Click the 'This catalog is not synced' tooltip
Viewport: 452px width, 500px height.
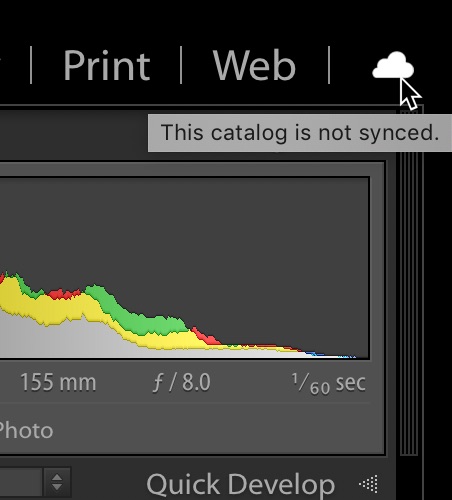coord(300,133)
